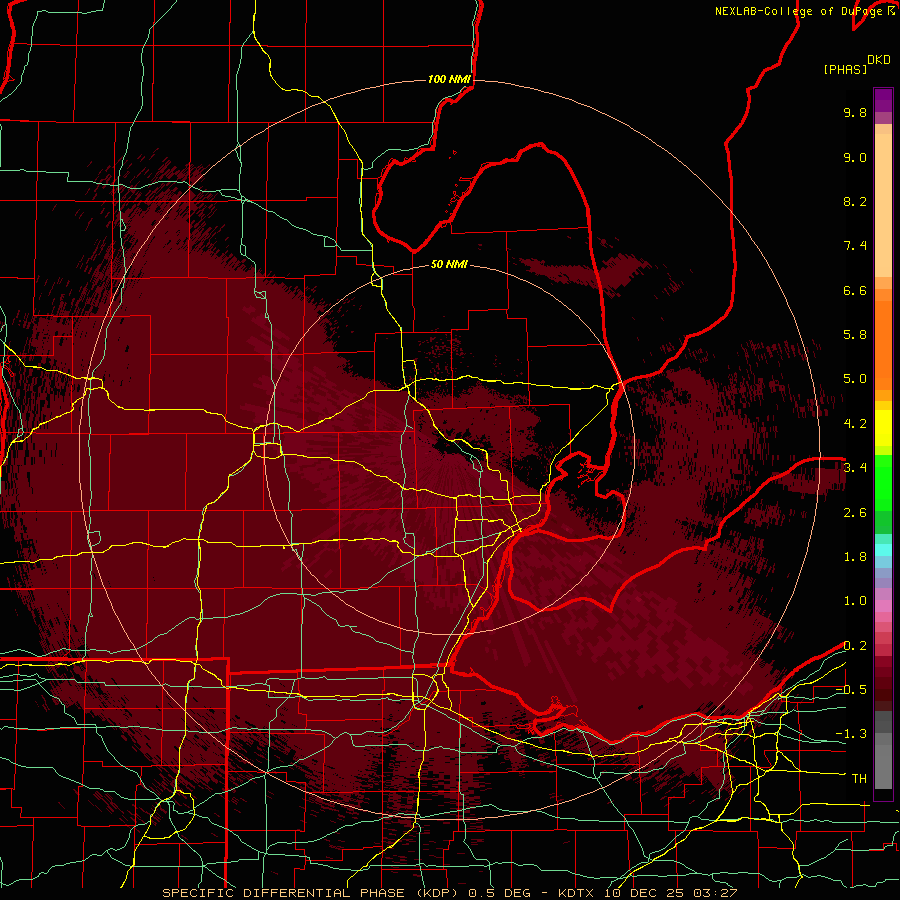Click the 50 NMI range ring label
The image size is (900, 900).
(x=449, y=264)
